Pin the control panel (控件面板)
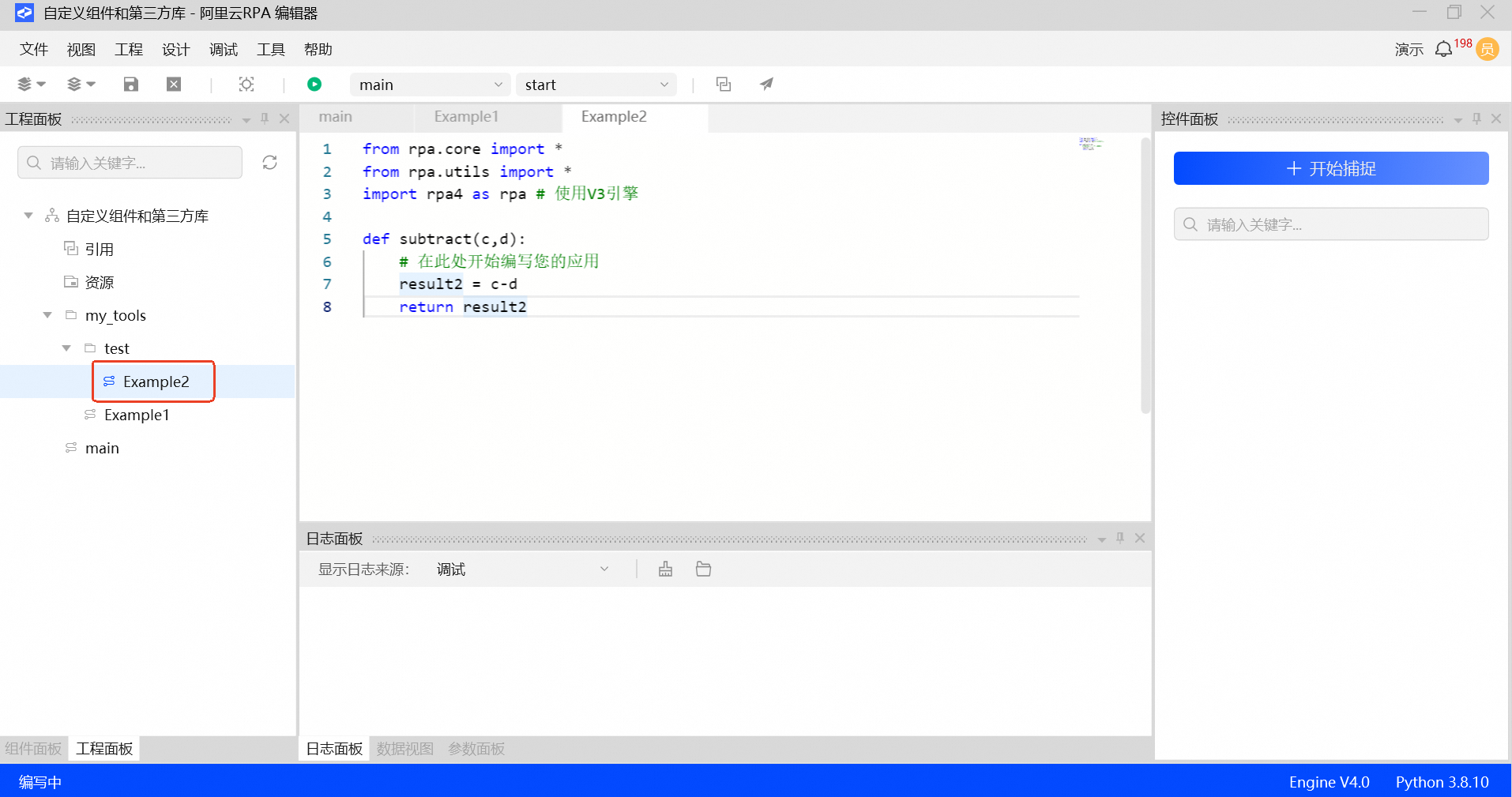This screenshot has width=1512, height=797. point(1476,118)
